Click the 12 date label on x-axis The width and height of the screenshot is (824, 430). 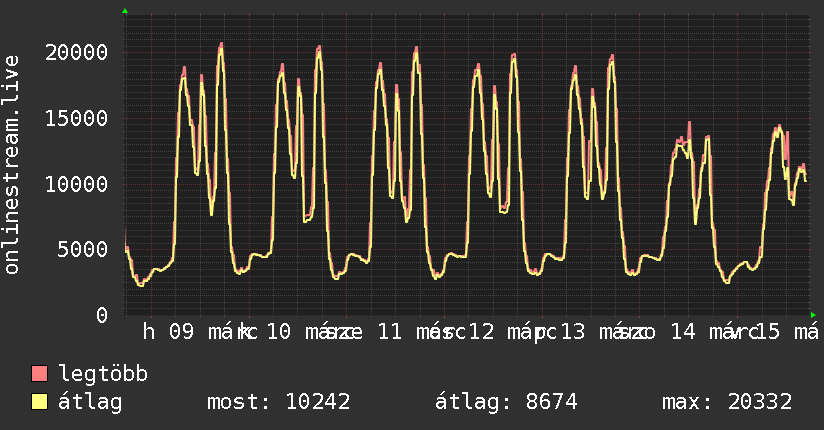[481, 332]
